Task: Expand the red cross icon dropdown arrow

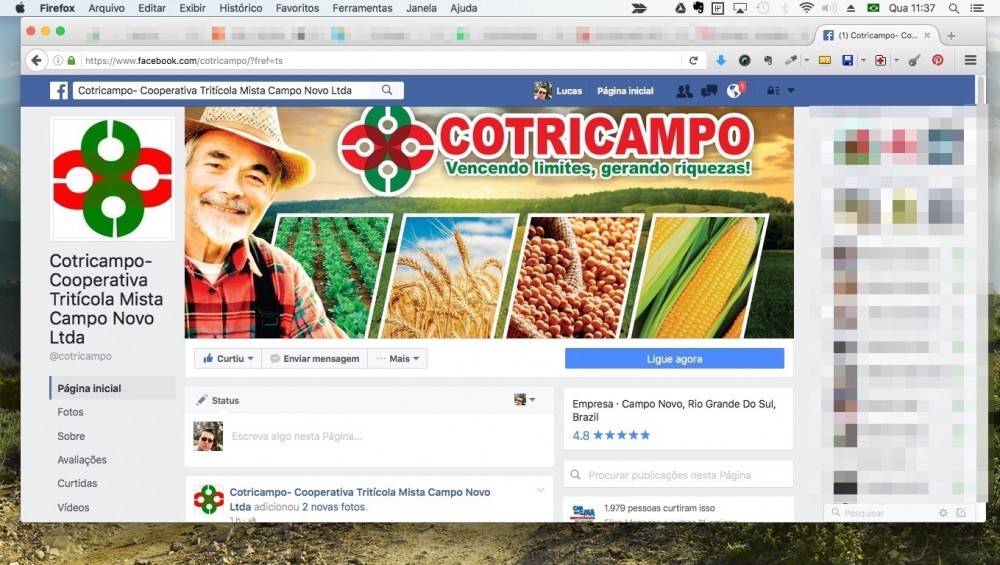Action: click(896, 61)
